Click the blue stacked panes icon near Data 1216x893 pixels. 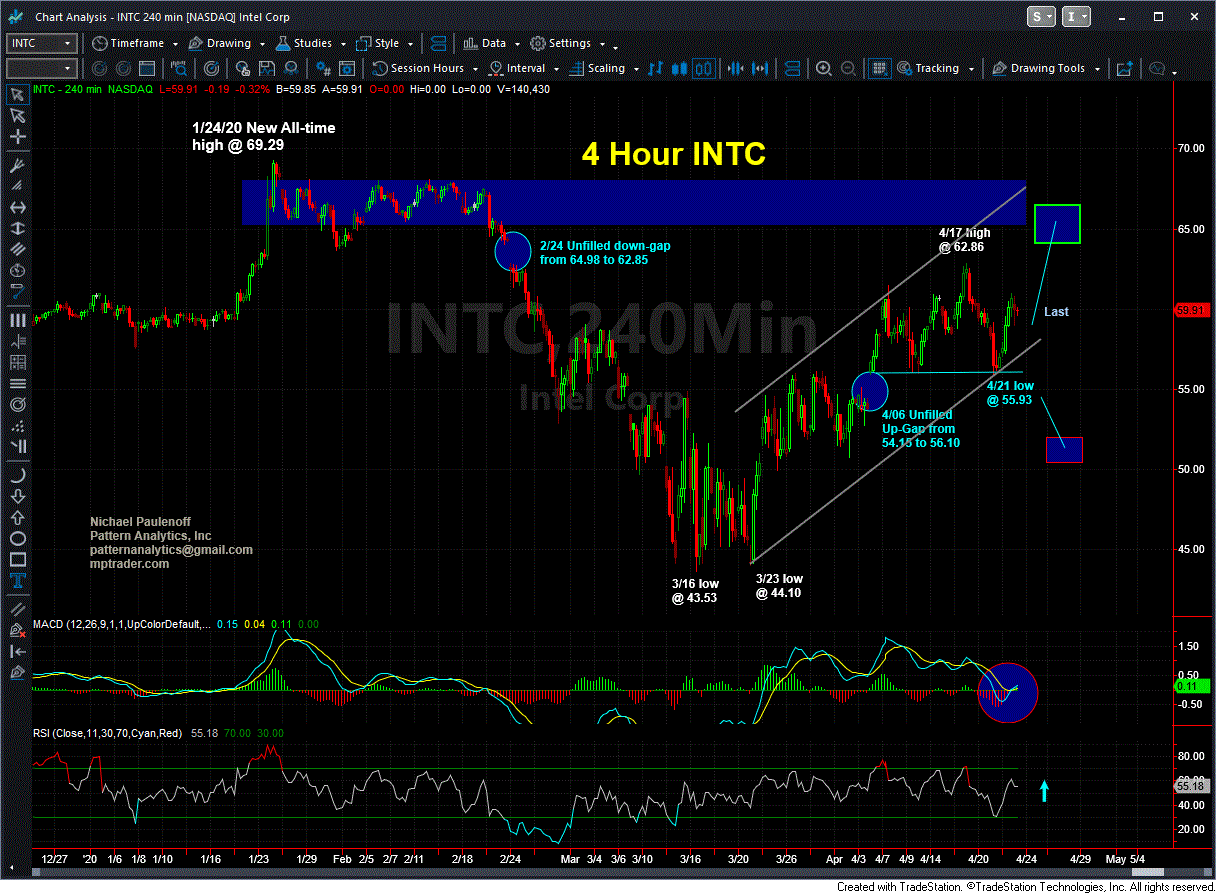[438, 44]
